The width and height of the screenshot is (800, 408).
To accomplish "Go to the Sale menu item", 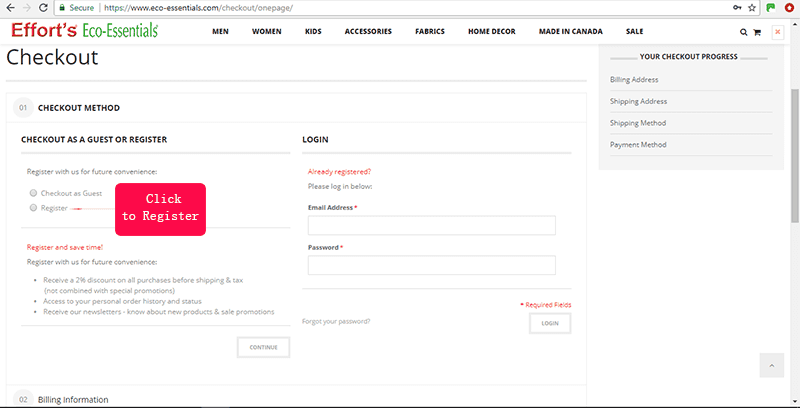I will pyautogui.click(x=634, y=32).
